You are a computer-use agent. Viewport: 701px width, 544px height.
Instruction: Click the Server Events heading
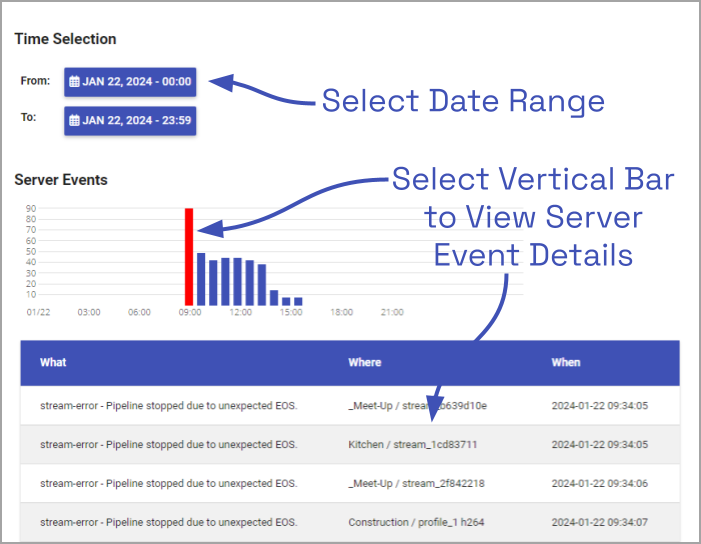tap(61, 180)
